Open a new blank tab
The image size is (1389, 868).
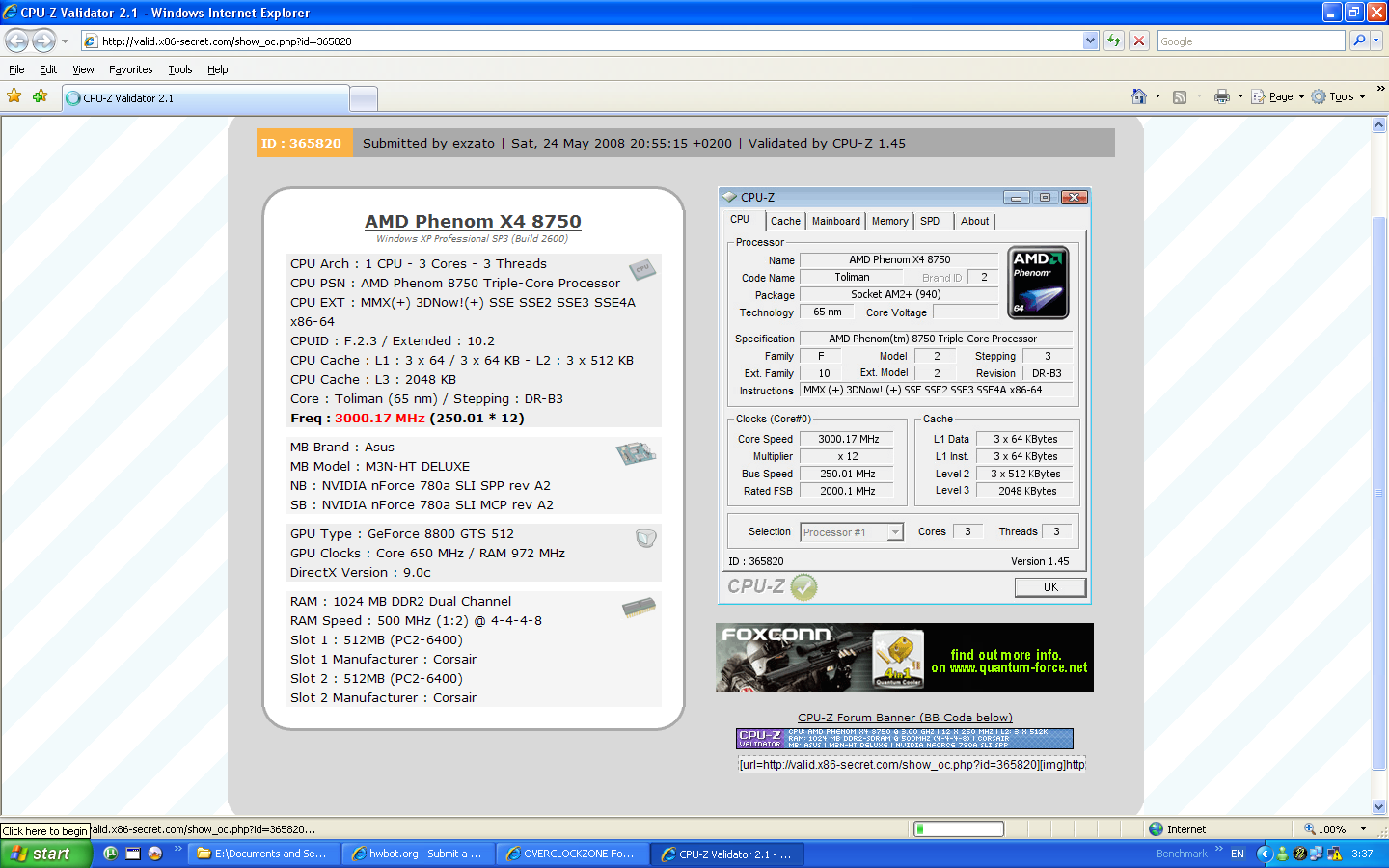(364, 98)
